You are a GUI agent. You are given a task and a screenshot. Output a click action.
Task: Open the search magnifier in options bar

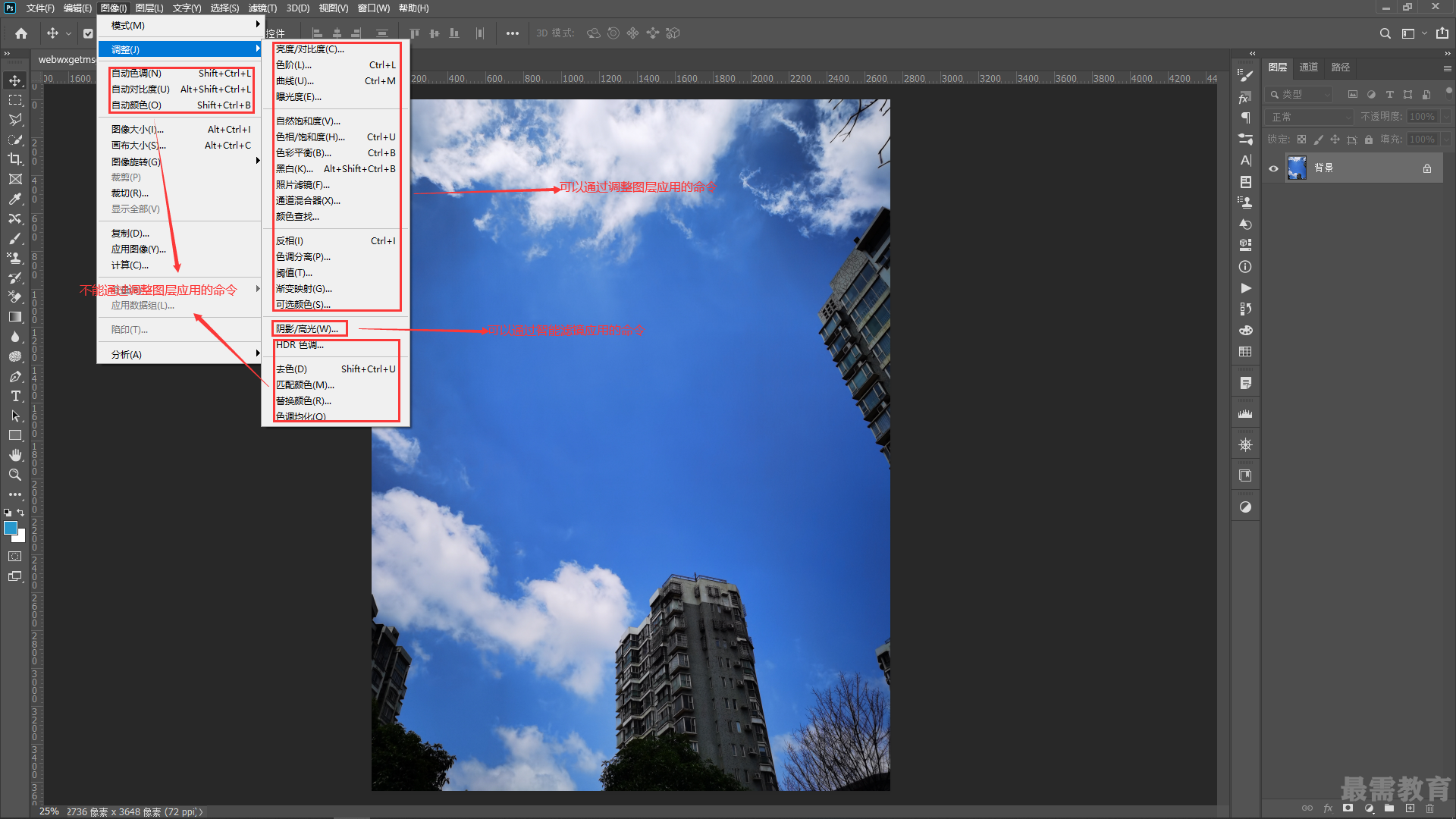click(1385, 33)
